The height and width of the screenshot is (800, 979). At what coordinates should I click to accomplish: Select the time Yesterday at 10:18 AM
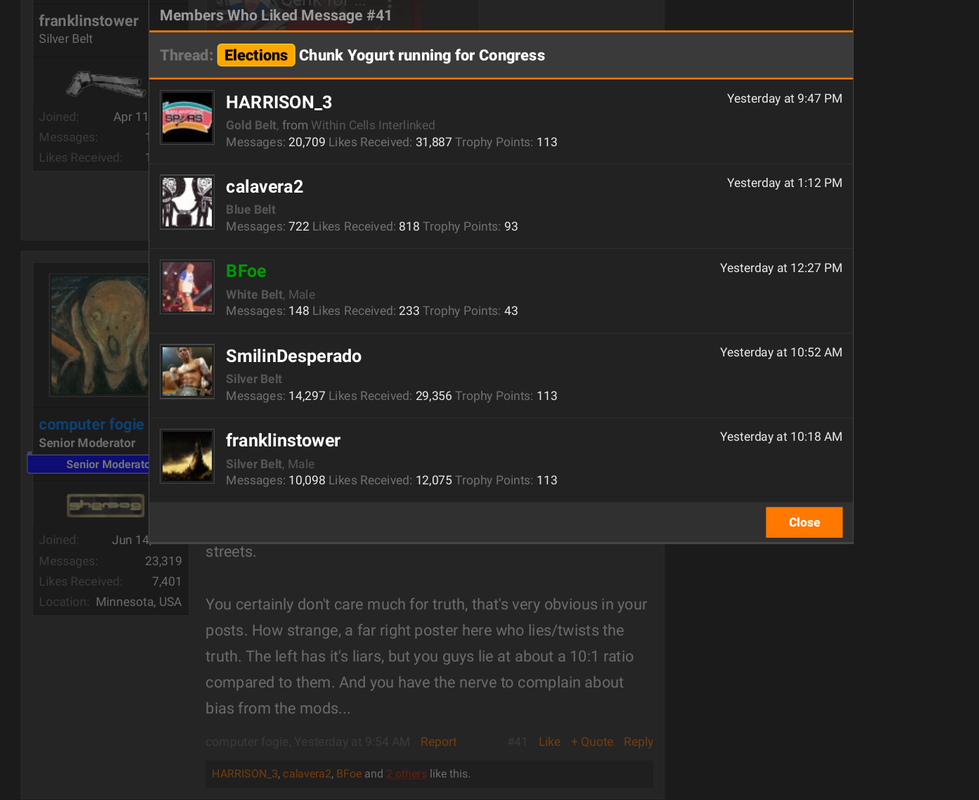click(780, 437)
